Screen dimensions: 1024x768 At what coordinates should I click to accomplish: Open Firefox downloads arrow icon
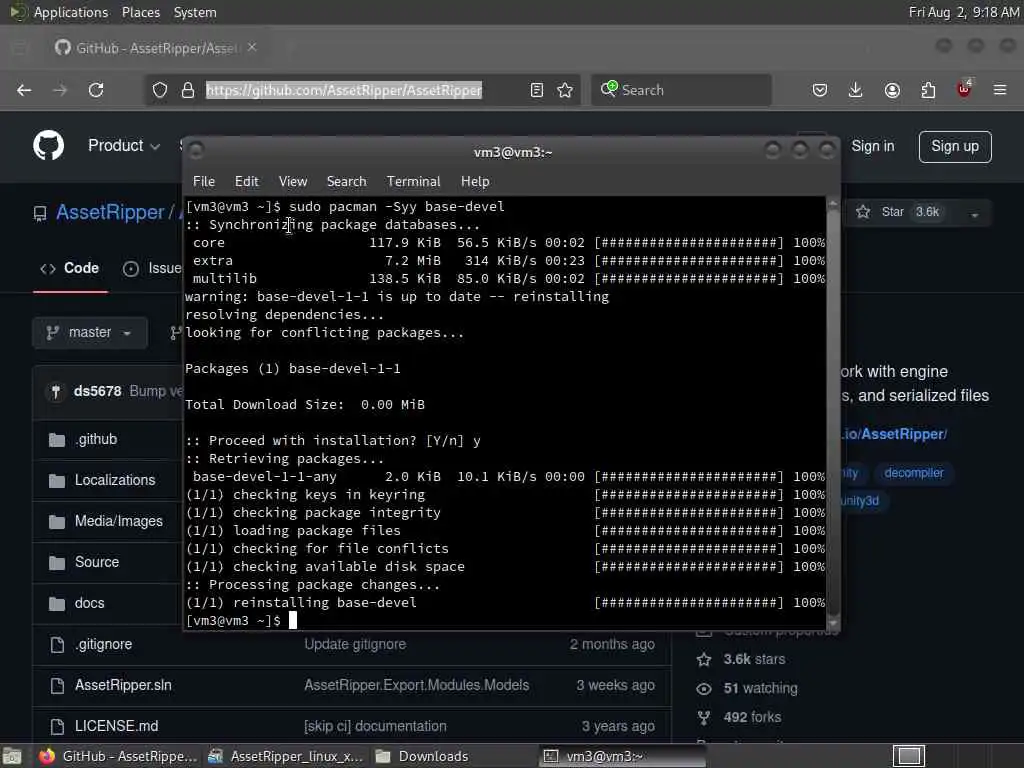pyautogui.click(x=856, y=90)
